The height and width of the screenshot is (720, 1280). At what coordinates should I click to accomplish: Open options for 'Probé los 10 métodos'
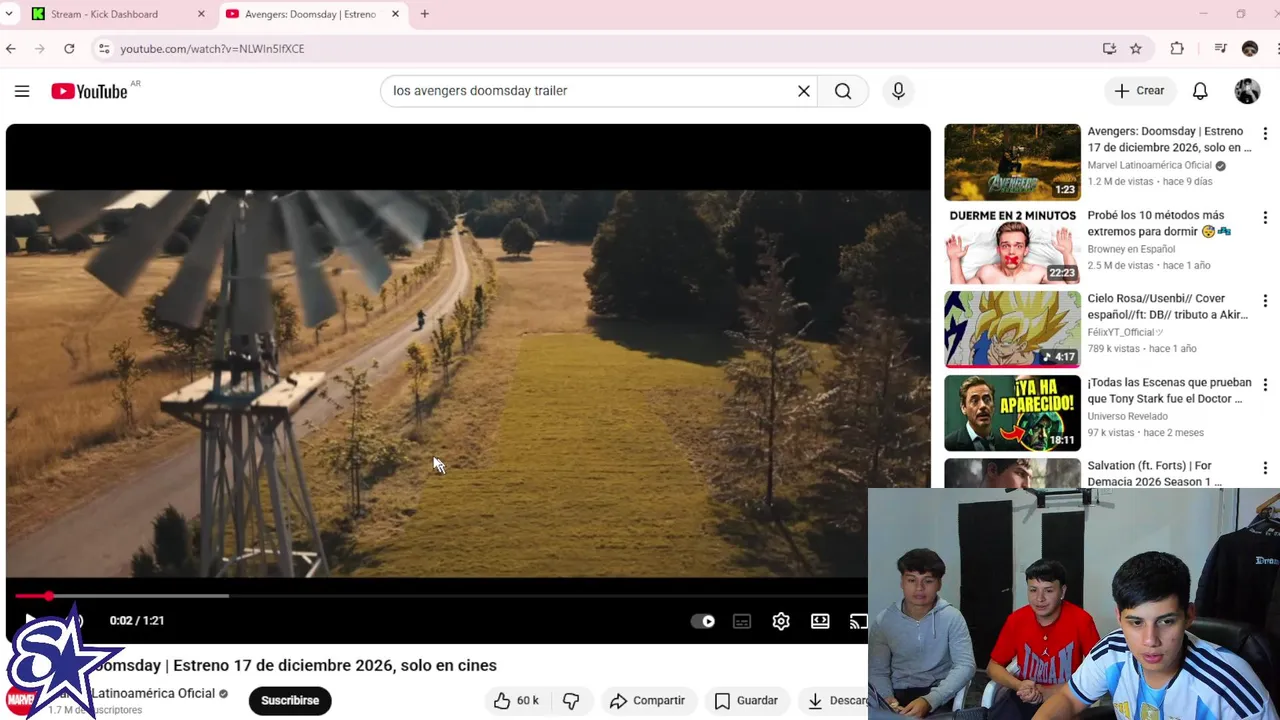(1265, 217)
